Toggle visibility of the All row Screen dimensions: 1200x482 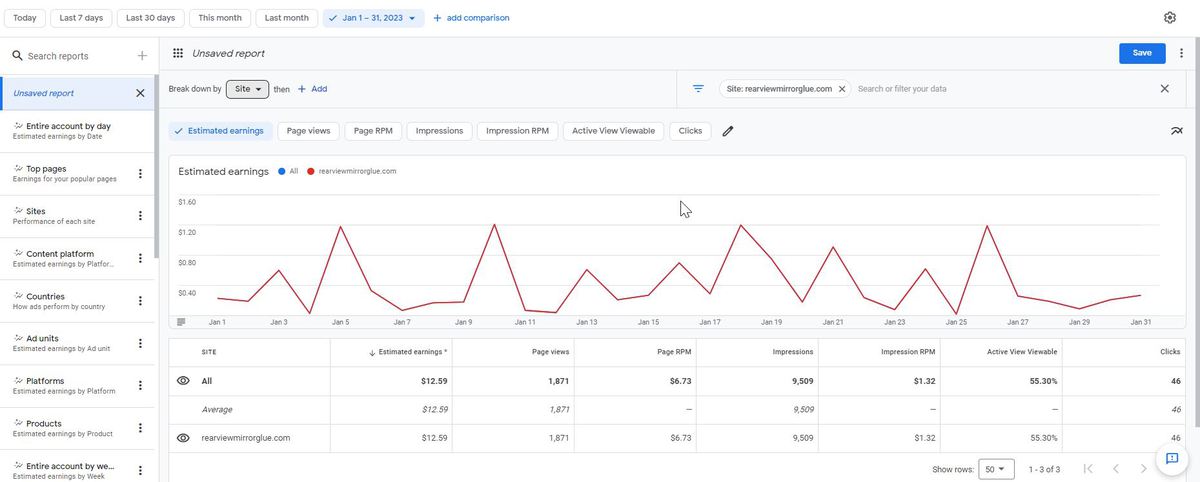coord(183,381)
